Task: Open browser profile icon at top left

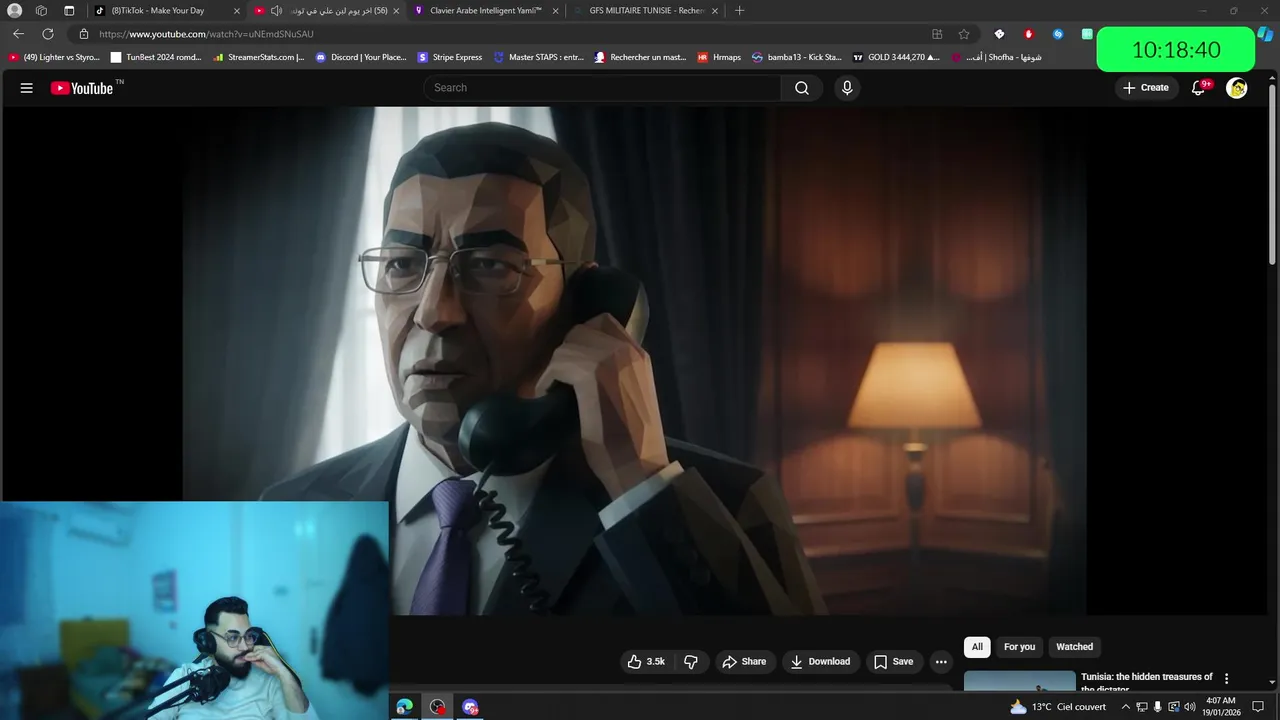Action: [x=14, y=11]
